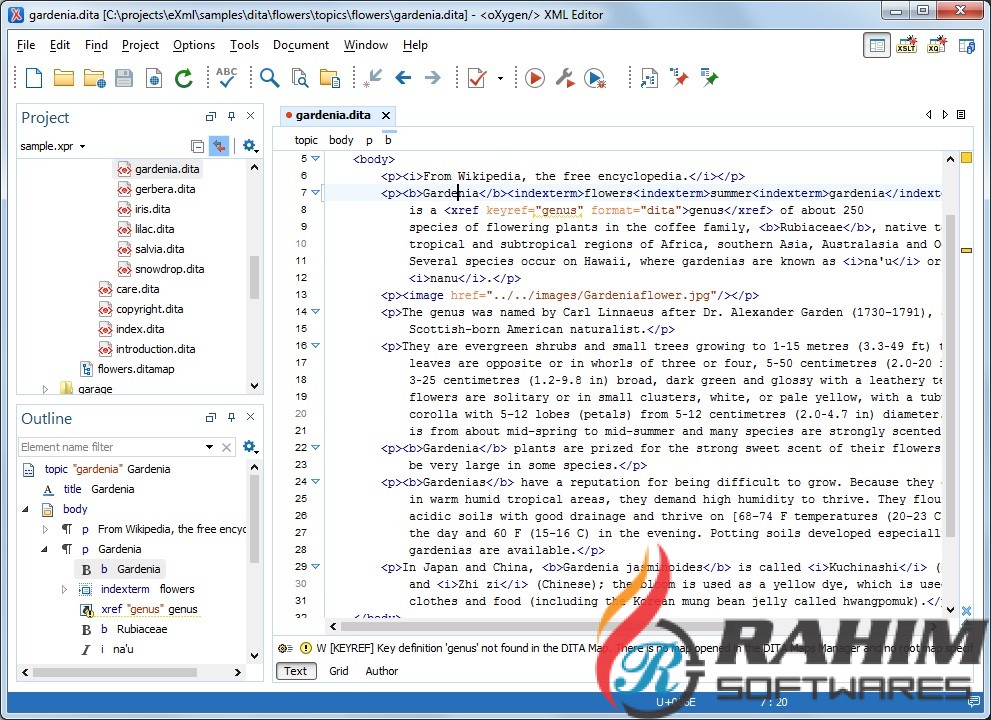
Task: Click the yellow validation status square
Action: [x=966, y=157]
